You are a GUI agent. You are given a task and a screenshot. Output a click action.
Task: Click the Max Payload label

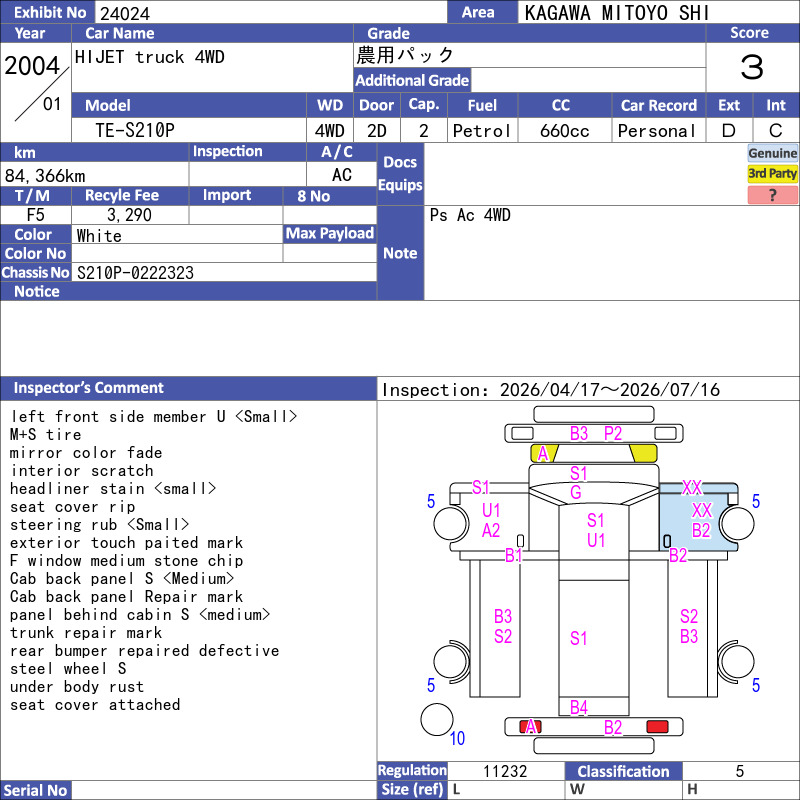tap(330, 233)
